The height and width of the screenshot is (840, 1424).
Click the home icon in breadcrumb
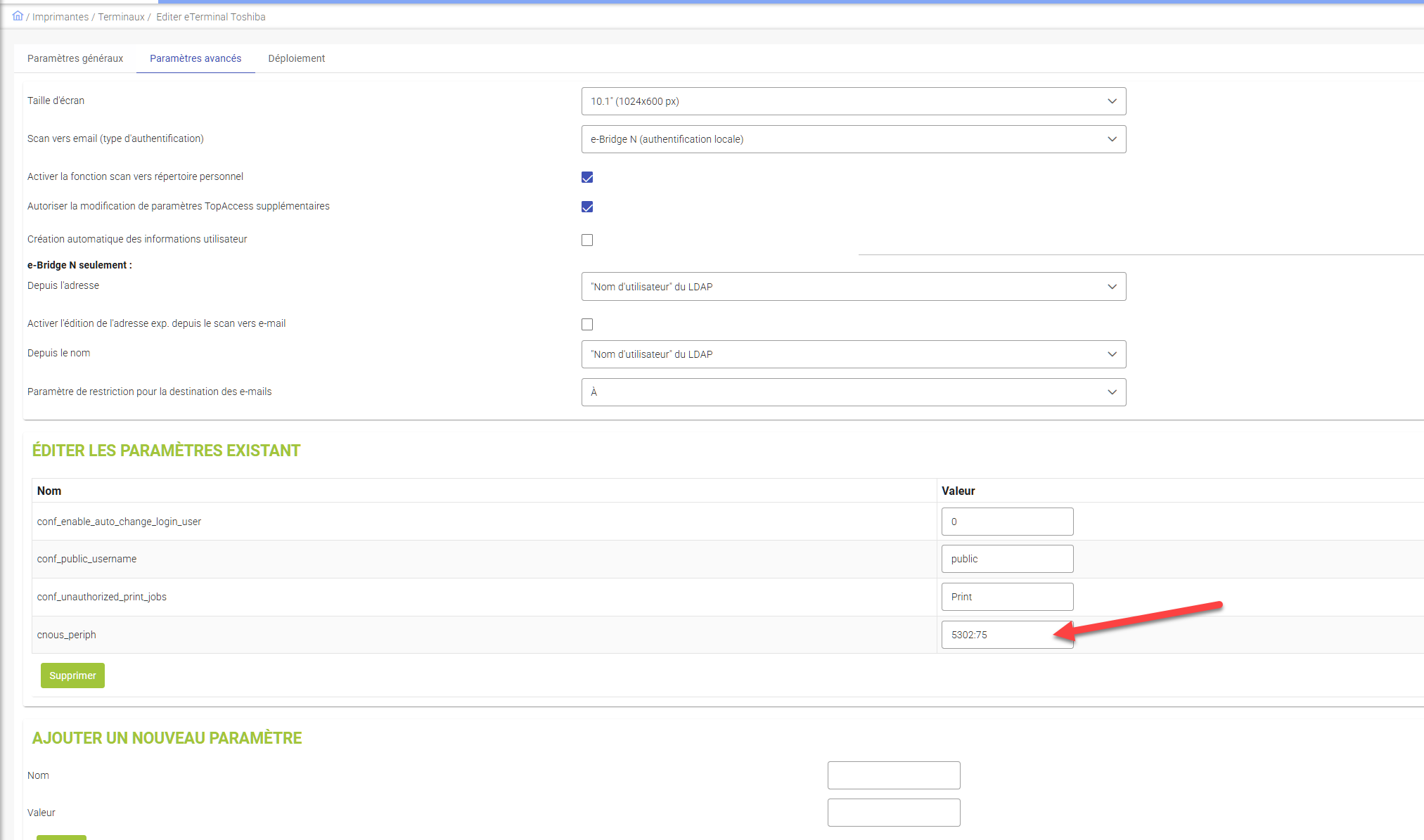pyautogui.click(x=18, y=16)
